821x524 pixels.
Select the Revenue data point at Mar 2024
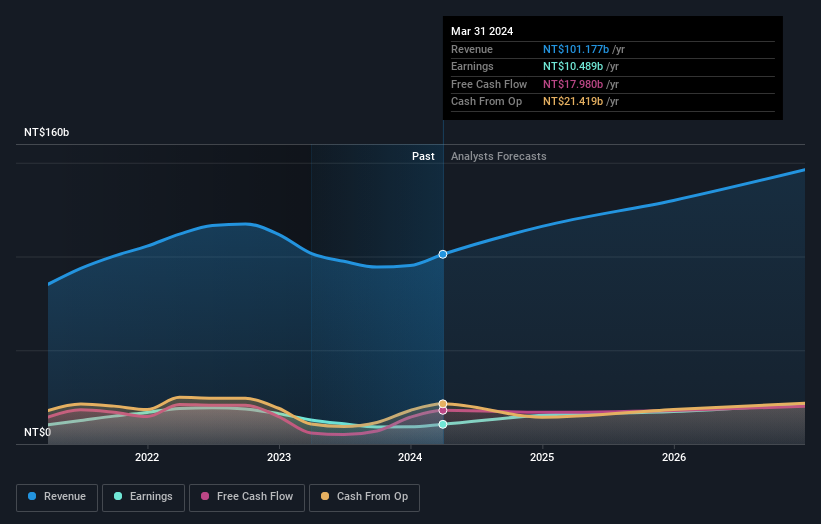[443, 254]
